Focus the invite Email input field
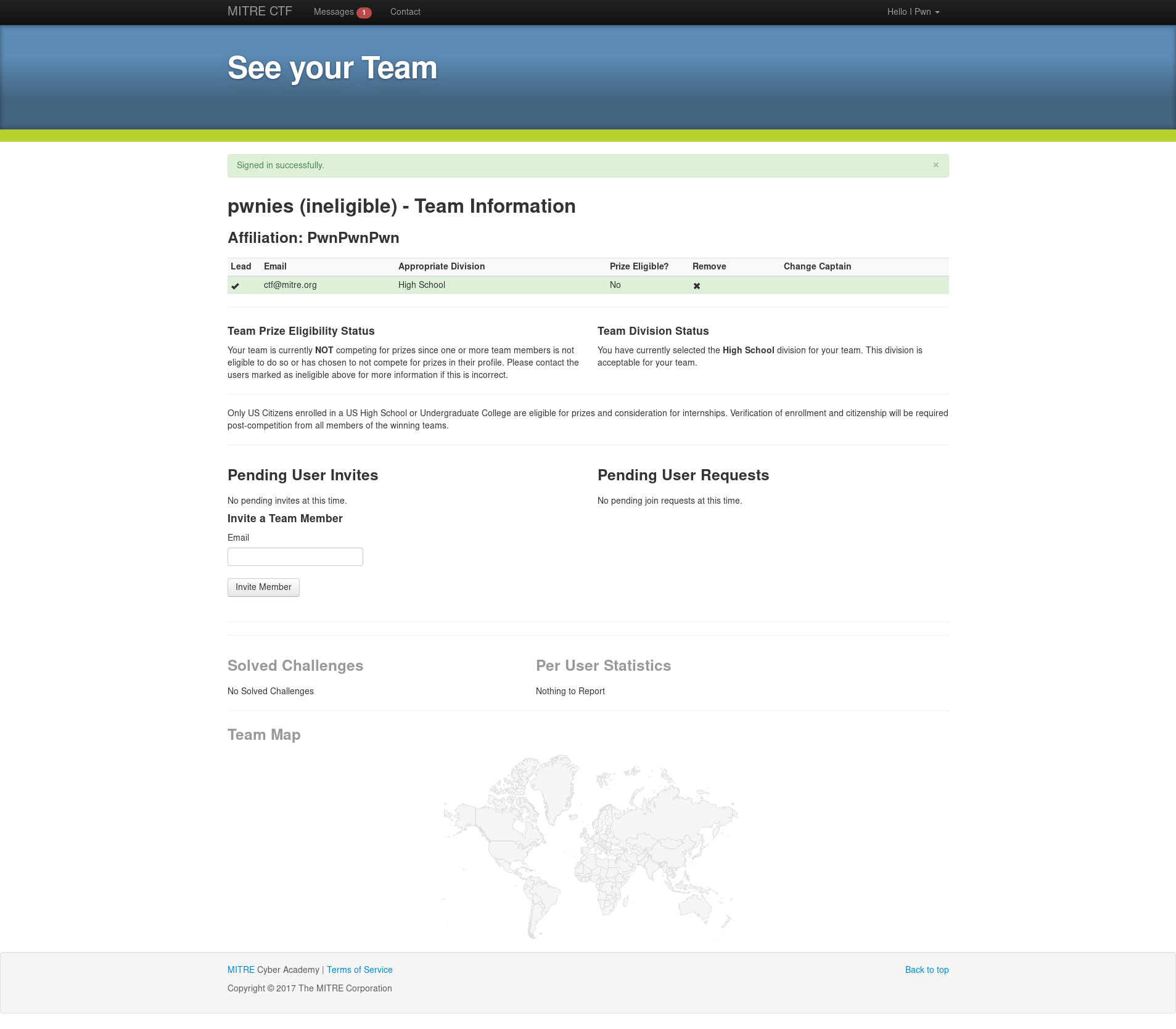The width and height of the screenshot is (1176, 1029). [295, 557]
